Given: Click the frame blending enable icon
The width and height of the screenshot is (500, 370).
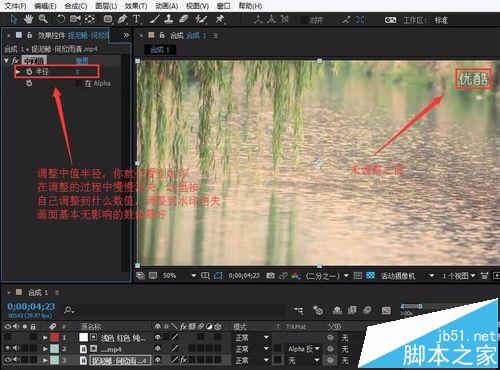Looking at the screenshot, I should coord(352,310).
